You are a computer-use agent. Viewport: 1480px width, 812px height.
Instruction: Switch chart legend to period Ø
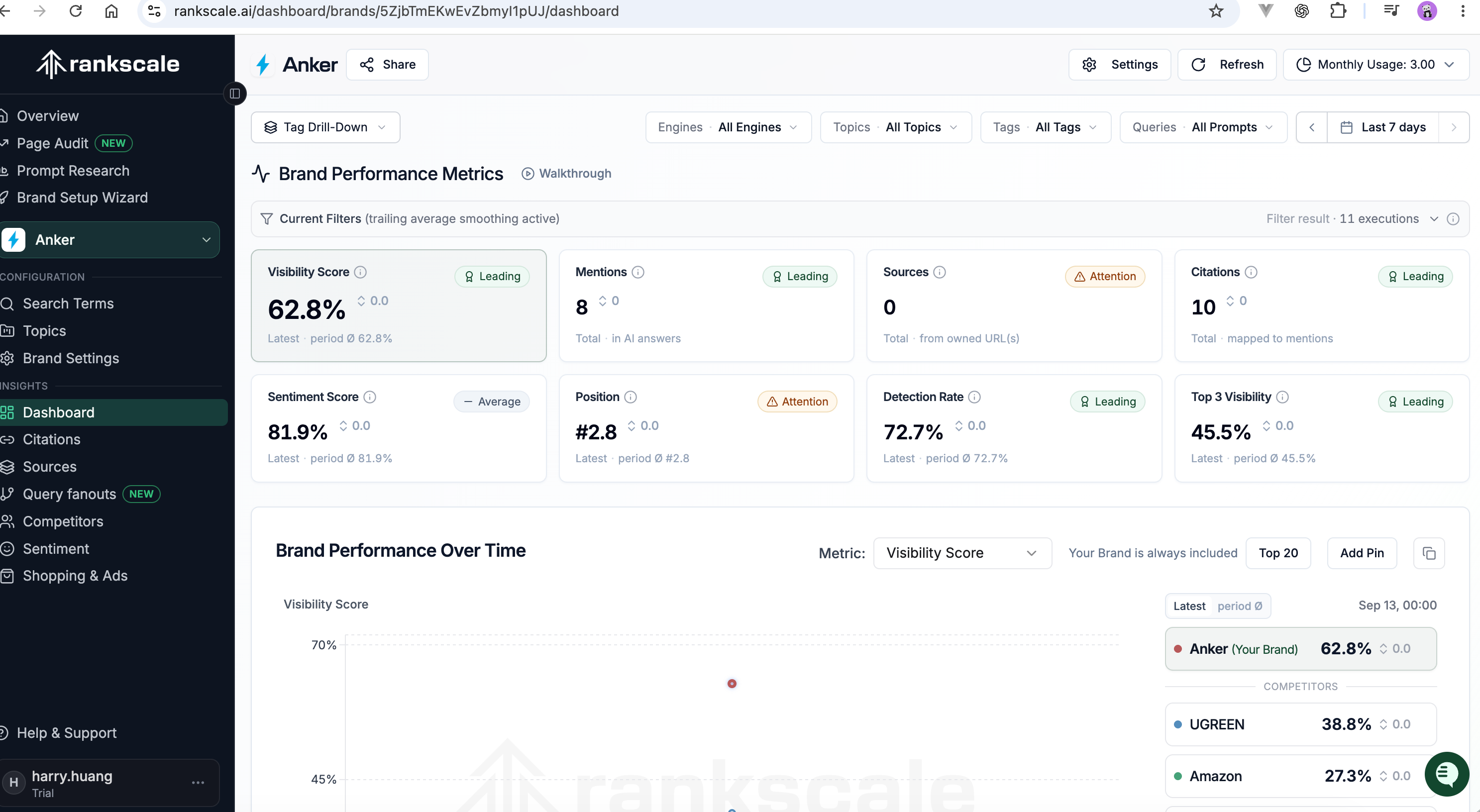pyautogui.click(x=1240, y=606)
